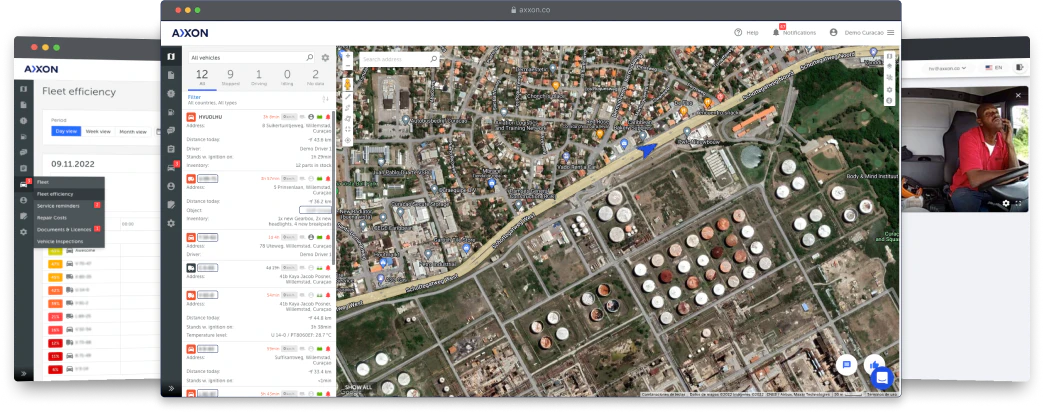This screenshot has height=413, width=1044.
Task: Select the polygon geofence tool on map
Action: (348, 118)
